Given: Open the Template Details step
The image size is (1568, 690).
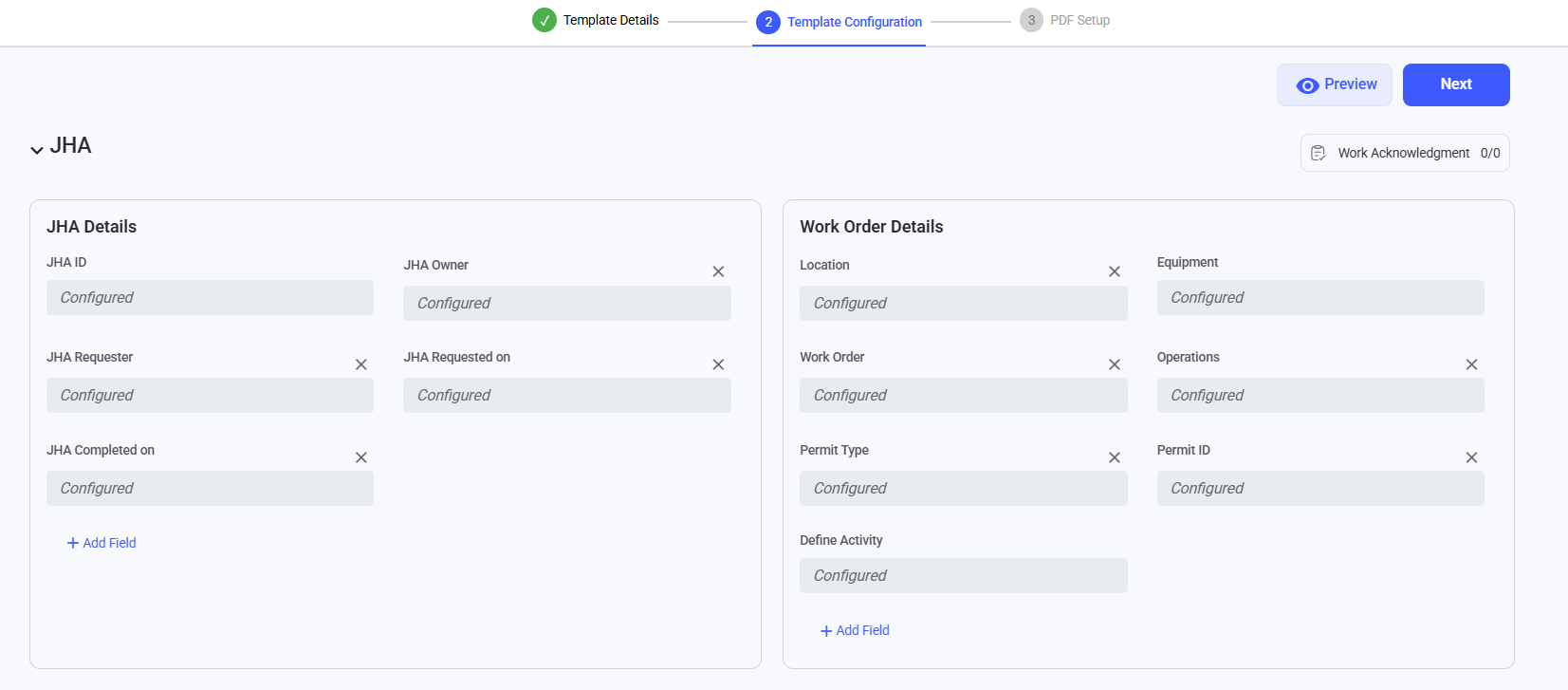Looking at the screenshot, I should coord(596,20).
